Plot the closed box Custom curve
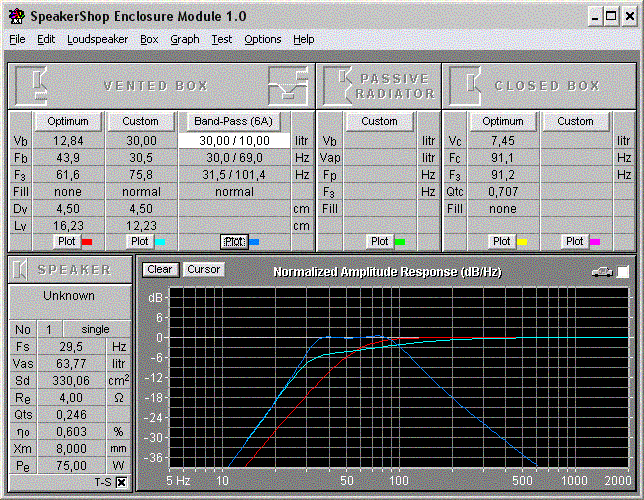Image resolution: width=644 pixels, height=500 pixels. pos(574,241)
